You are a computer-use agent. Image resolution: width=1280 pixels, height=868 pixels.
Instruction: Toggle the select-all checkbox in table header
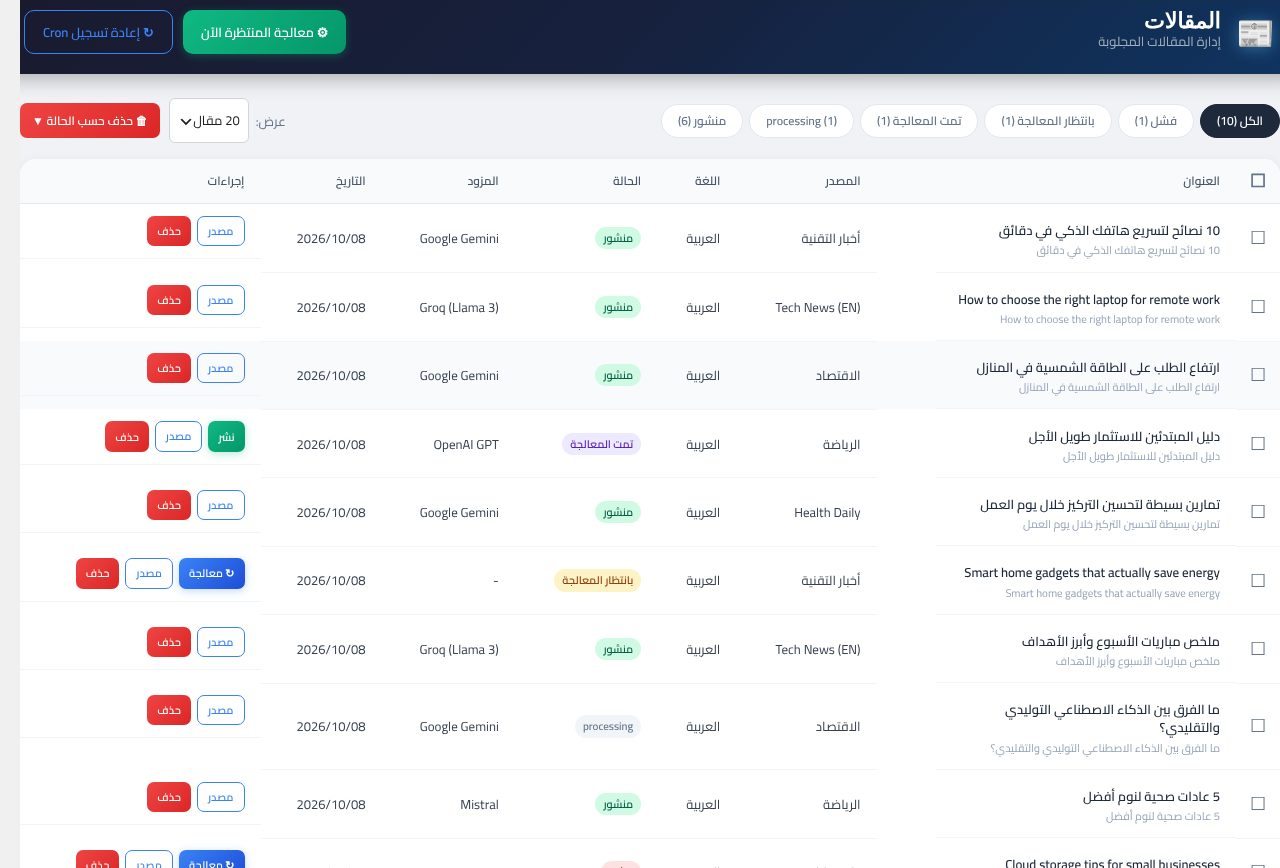pyautogui.click(x=1258, y=181)
